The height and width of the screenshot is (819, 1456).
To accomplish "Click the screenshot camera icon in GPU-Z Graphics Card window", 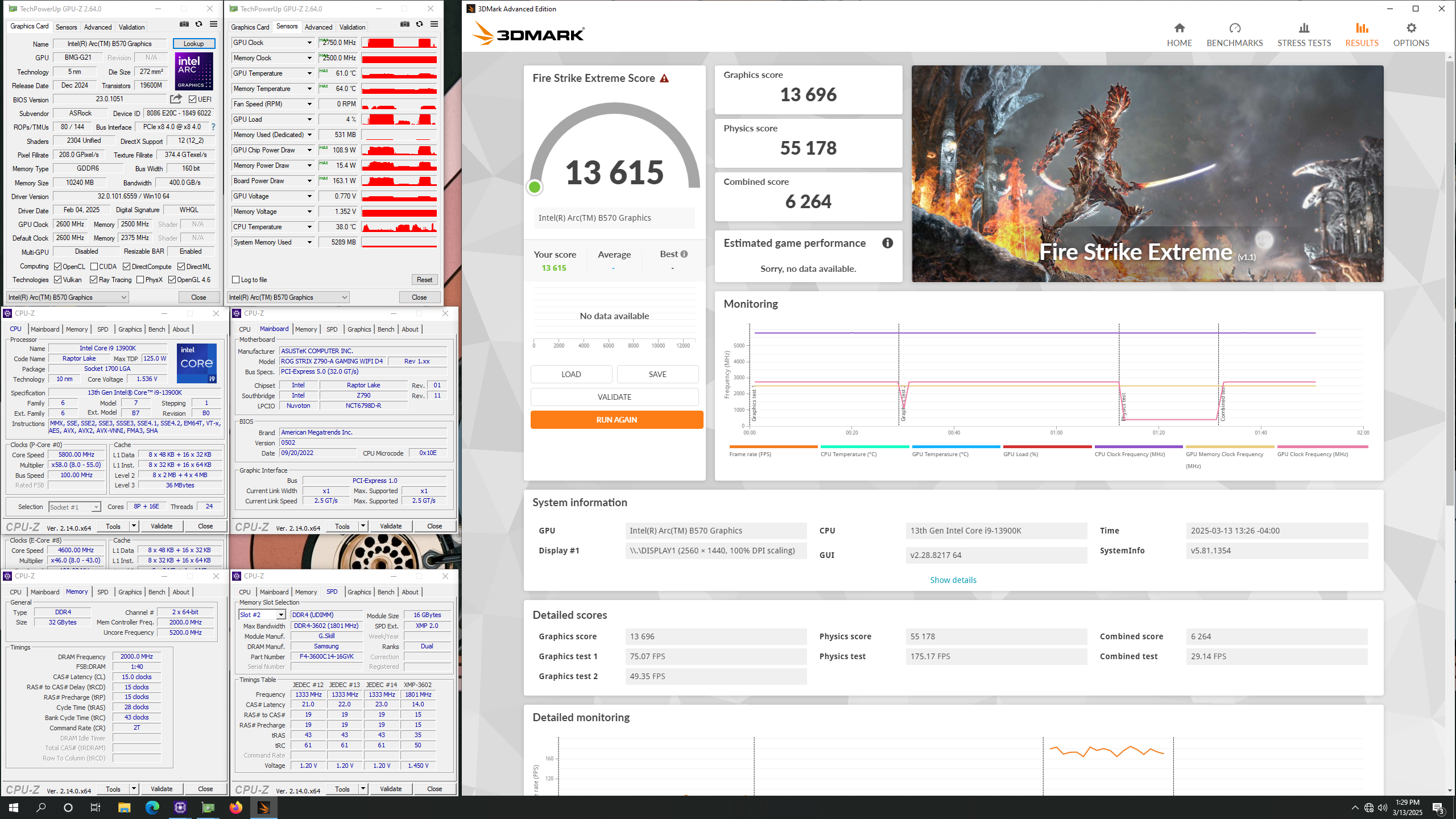I will click(x=184, y=24).
